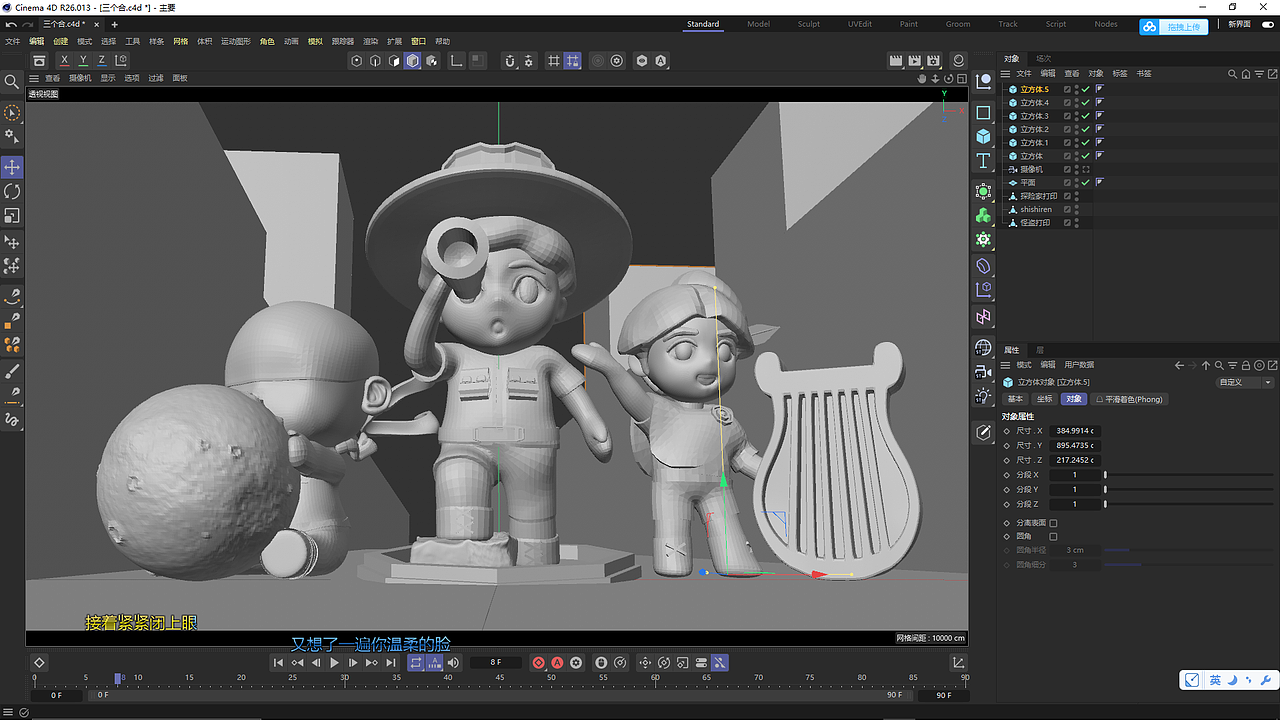Enable the 圆角 checkbox
The height and width of the screenshot is (720, 1280).
point(1053,537)
